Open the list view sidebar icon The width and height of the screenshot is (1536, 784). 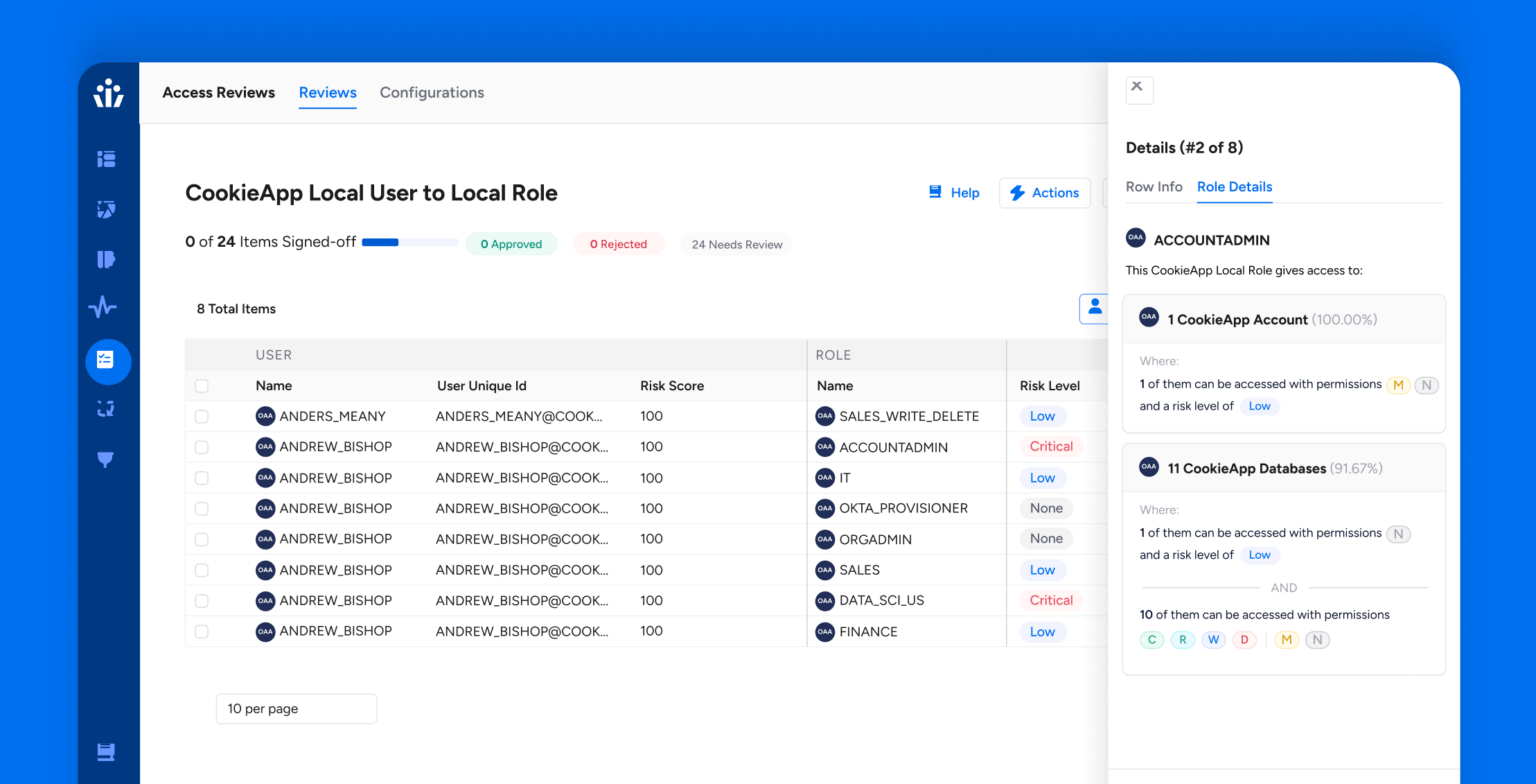[106, 159]
